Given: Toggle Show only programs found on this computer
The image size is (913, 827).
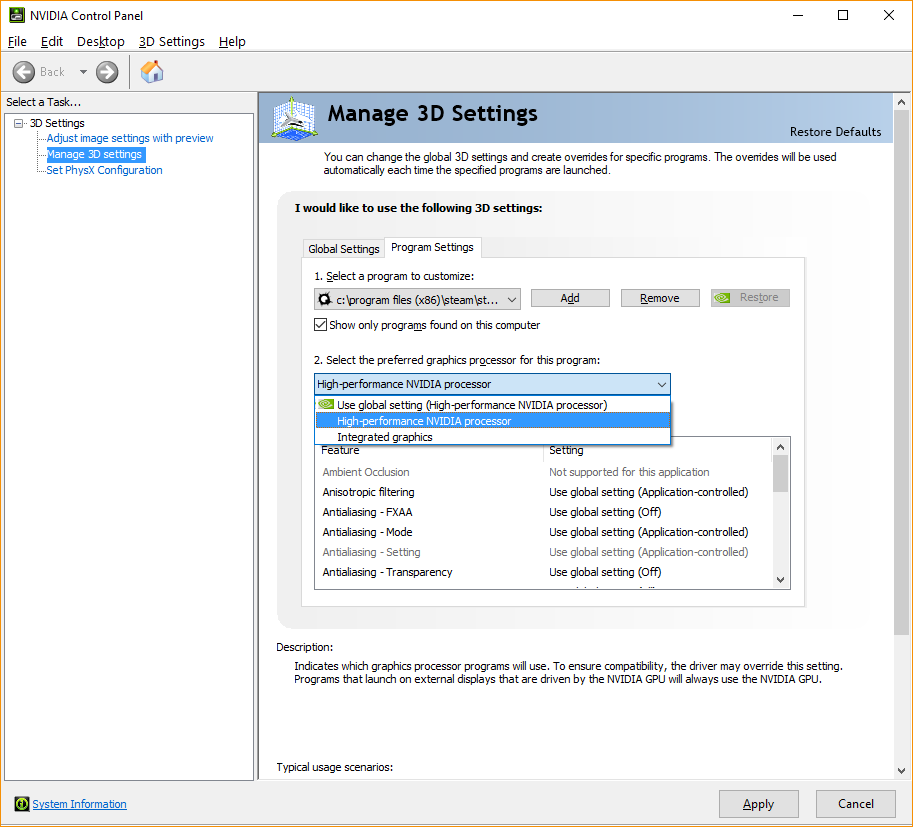Looking at the screenshot, I should (320, 324).
